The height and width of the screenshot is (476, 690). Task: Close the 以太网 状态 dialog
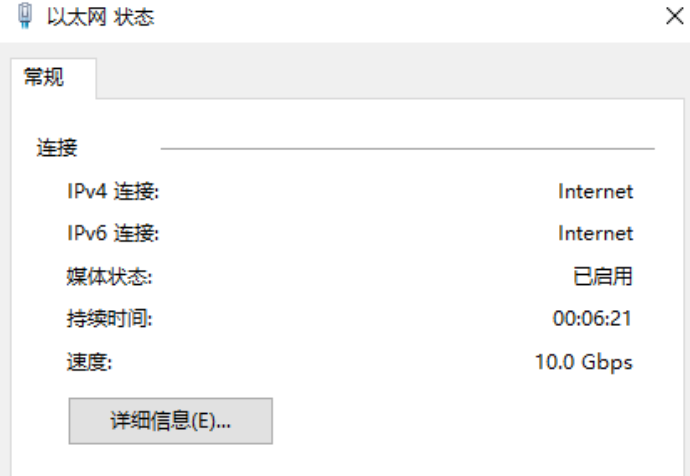[x=674, y=17]
